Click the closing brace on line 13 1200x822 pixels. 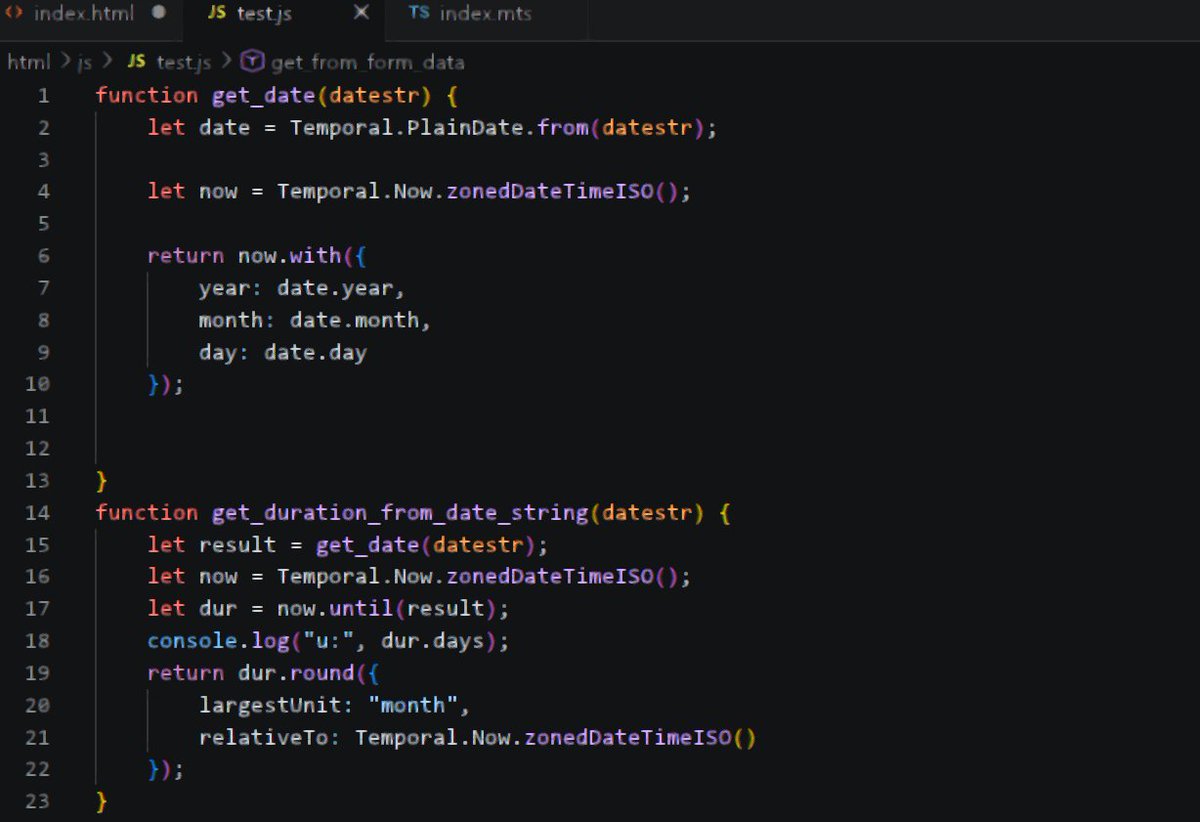tap(102, 481)
